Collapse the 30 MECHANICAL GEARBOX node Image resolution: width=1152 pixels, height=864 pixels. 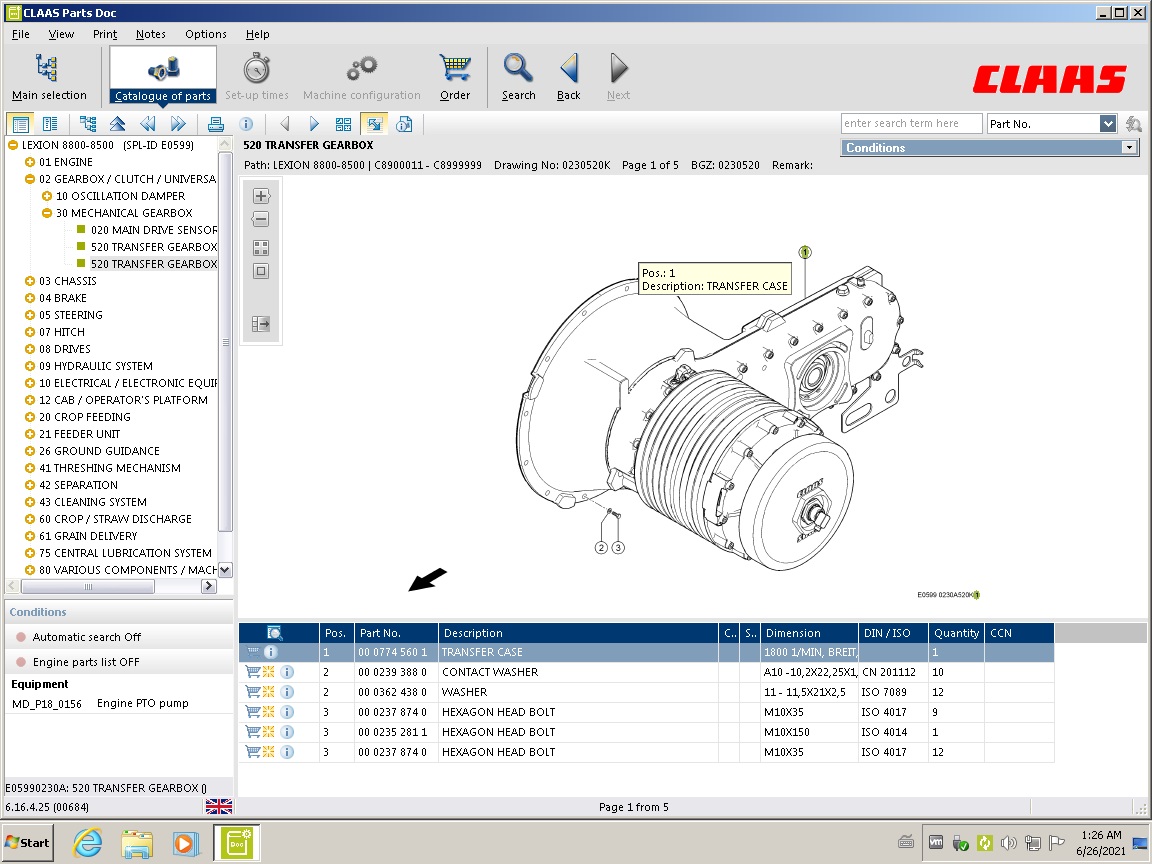click(47, 213)
